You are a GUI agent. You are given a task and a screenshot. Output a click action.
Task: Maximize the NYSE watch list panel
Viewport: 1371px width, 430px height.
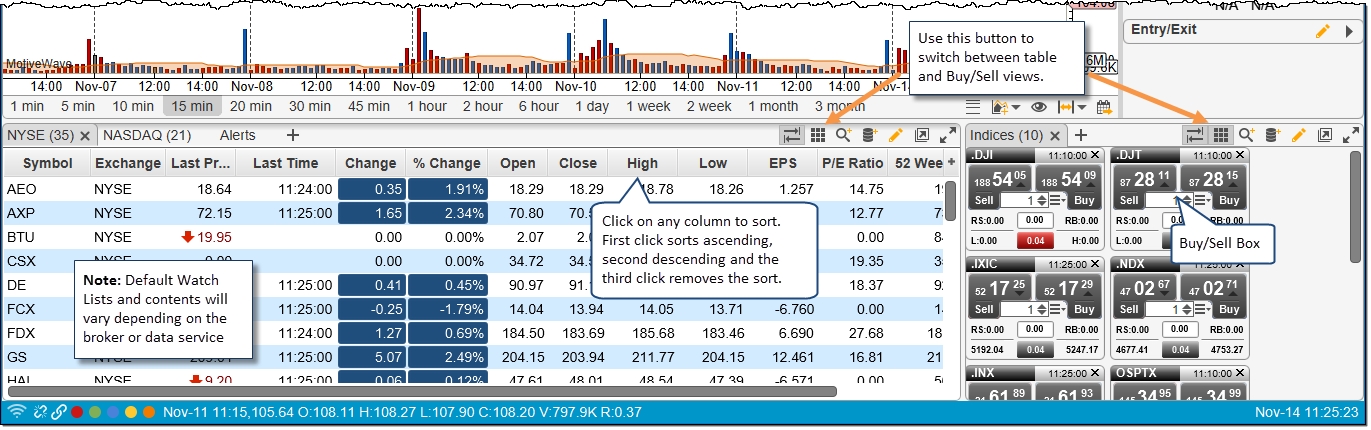pyautogui.click(x=948, y=135)
